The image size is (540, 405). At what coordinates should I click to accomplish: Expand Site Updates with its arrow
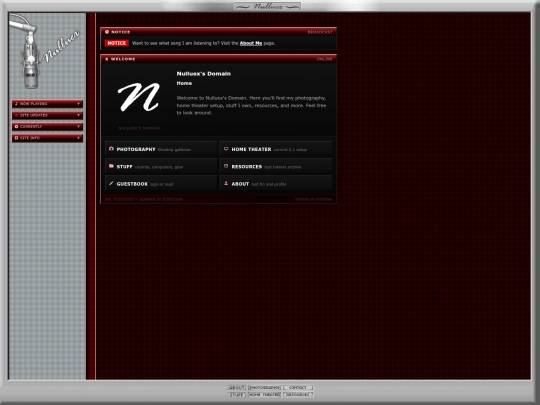pos(79,115)
